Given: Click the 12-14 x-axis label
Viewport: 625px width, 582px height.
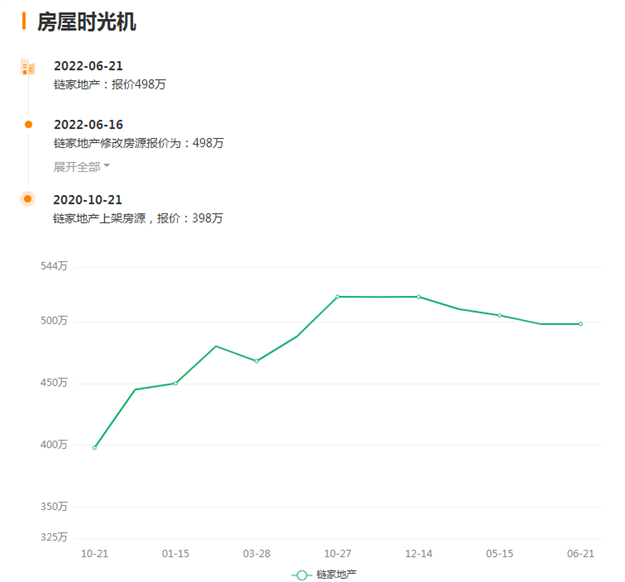Looking at the screenshot, I should pos(419,554).
